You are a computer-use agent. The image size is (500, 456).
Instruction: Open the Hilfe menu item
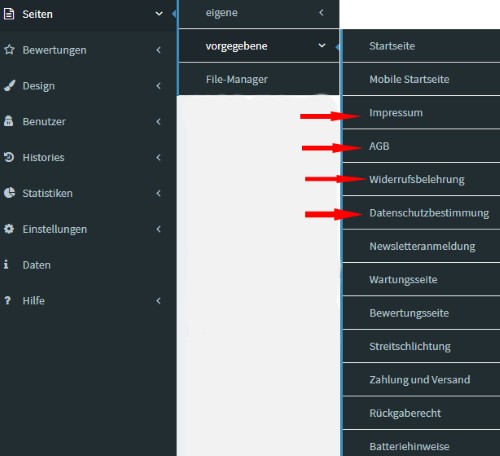tap(88, 300)
